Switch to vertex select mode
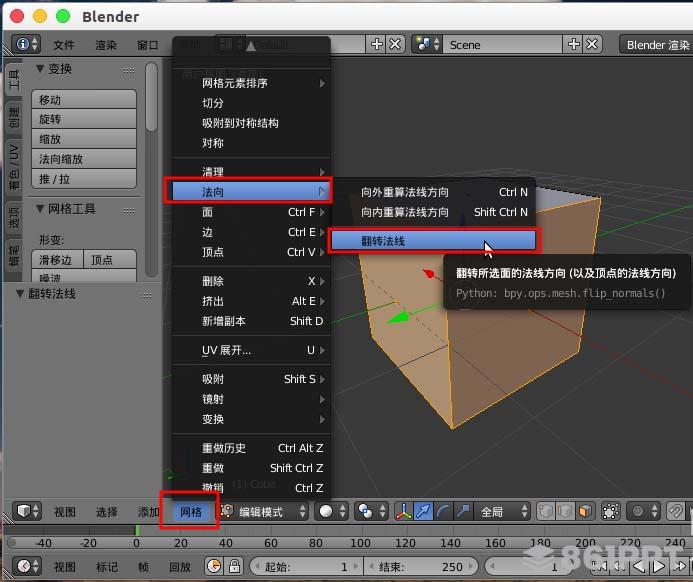Viewport: 693px width, 582px height. pyautogui.click(x=546, y=512)
